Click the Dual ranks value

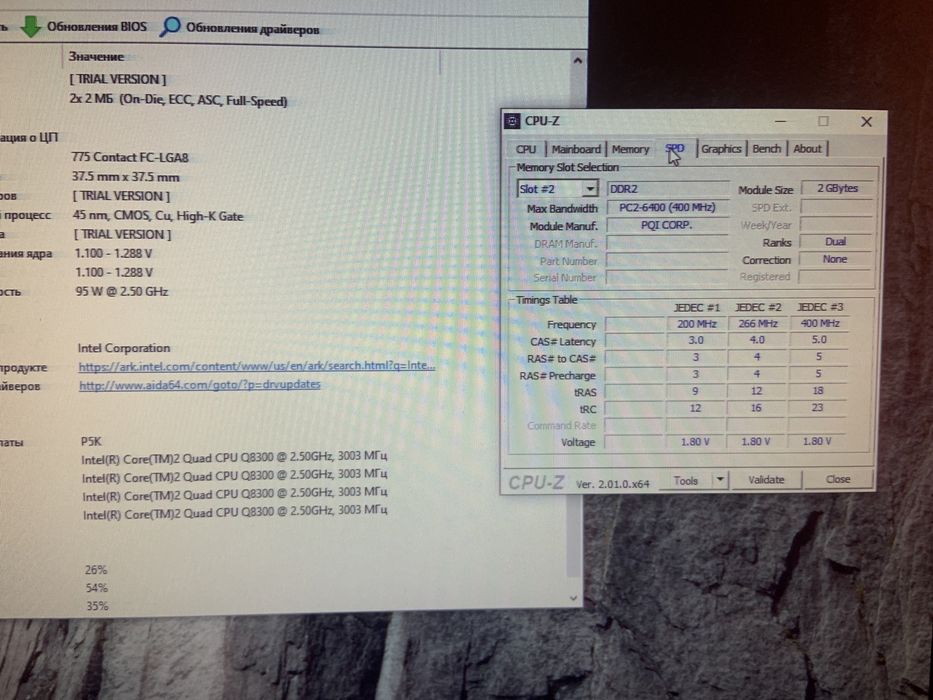835,241
